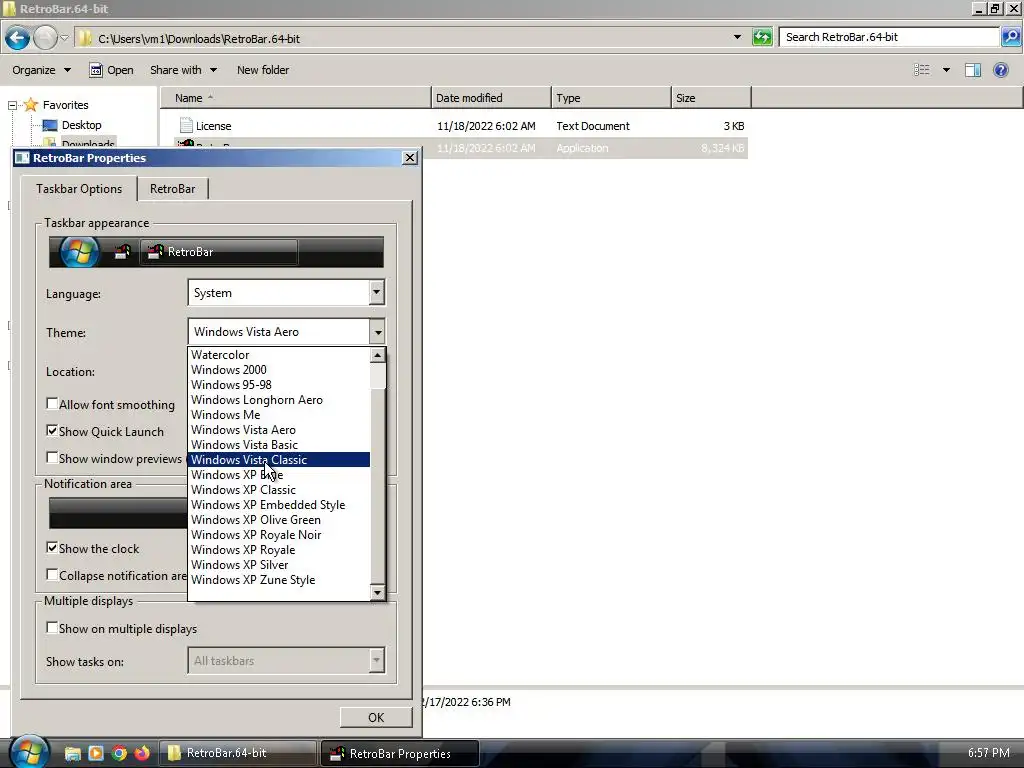The width and height of the screenshot is (1024, 768).
Task: Click the change view icon
Action: pos(921,70)
